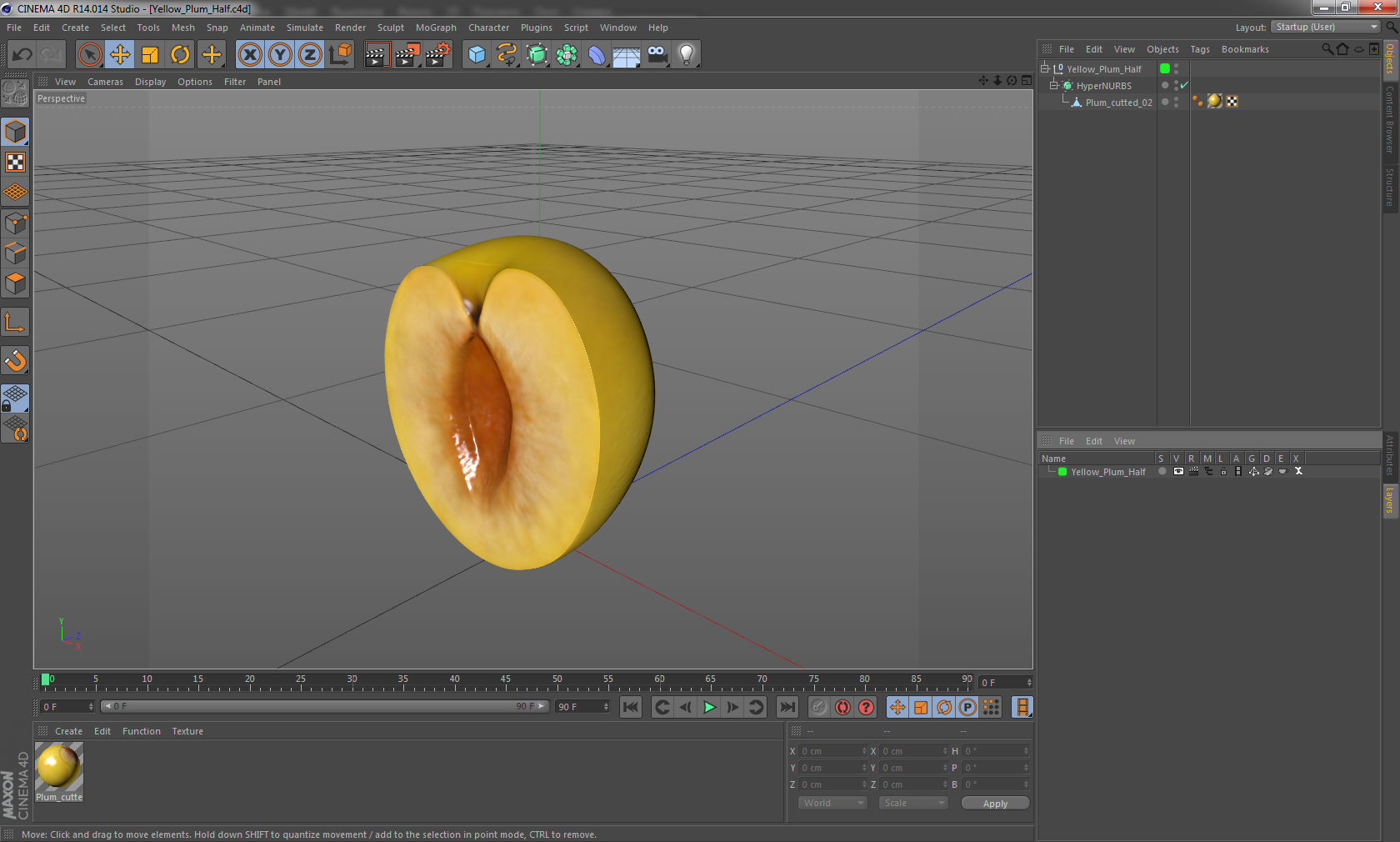Open viewport Cameras menu
Image resolution: width=1400 pixels, height=842 pixels.
[x=105, y=82]
